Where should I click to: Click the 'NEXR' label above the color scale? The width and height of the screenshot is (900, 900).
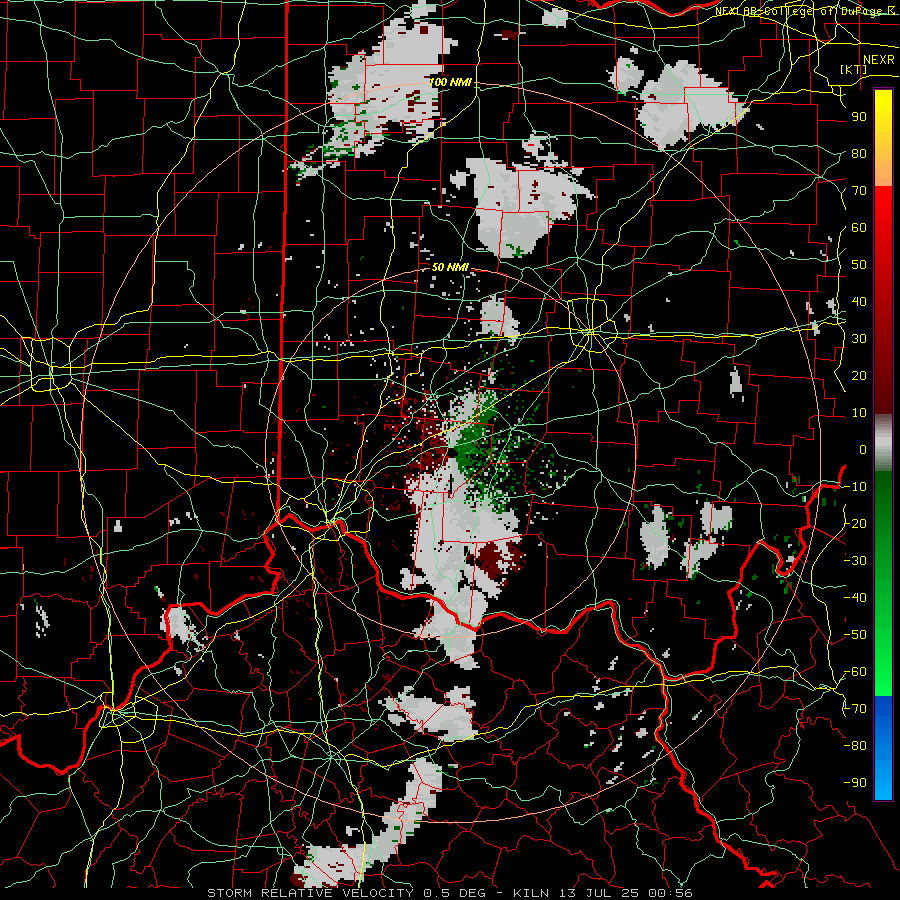coord(878,60)
